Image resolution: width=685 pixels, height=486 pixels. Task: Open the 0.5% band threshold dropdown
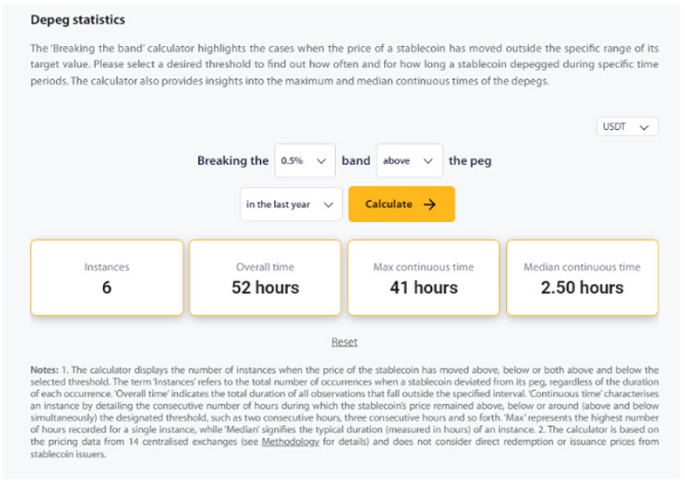coord(304,160)
